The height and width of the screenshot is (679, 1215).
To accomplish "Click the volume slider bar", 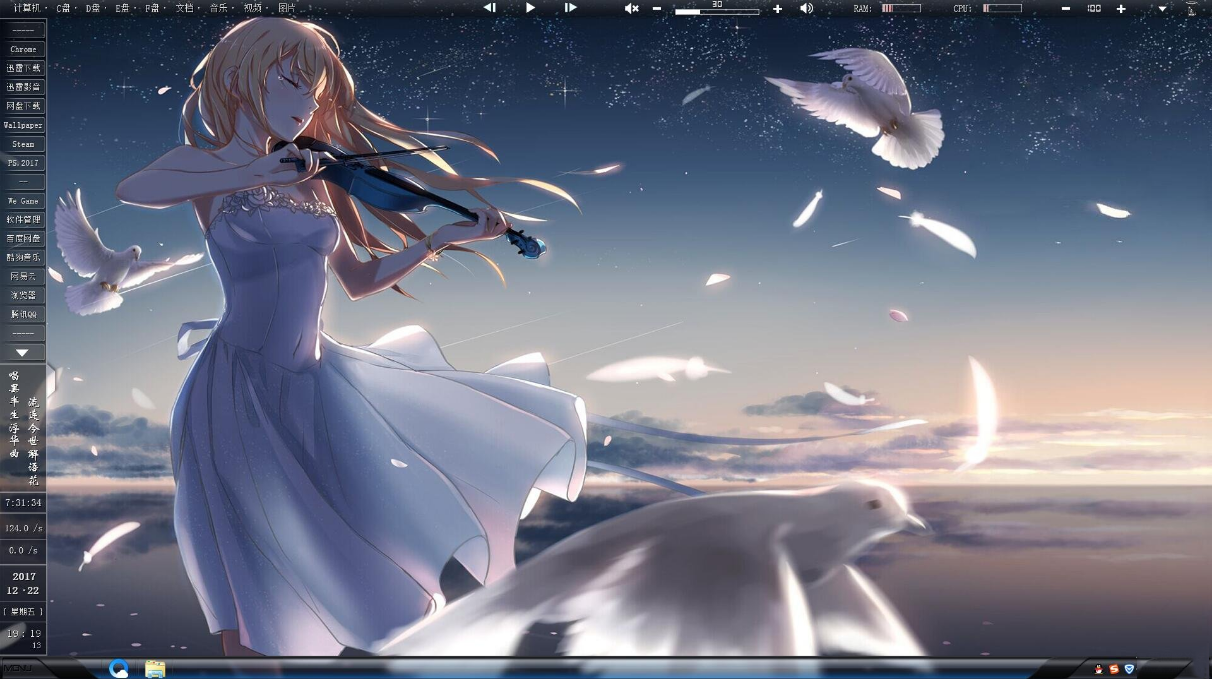I will point(717,12).
